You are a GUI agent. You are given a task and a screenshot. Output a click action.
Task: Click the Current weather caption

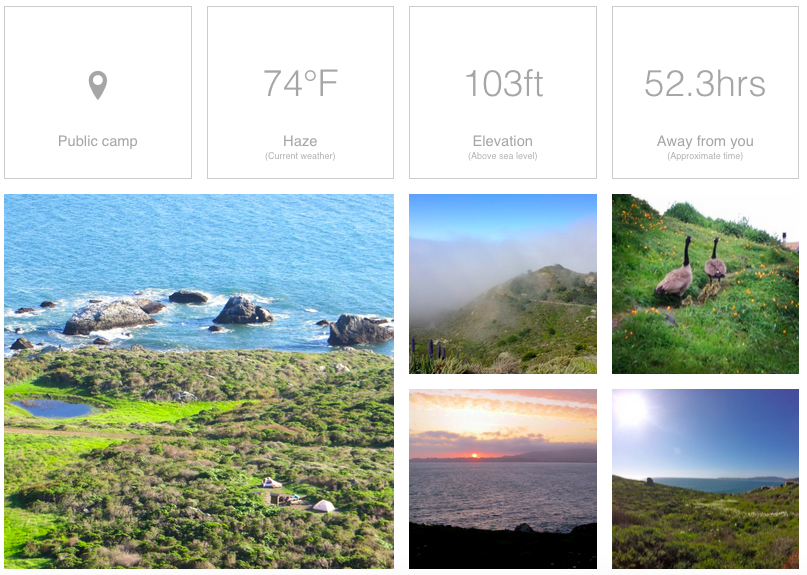tap(300, 156)
